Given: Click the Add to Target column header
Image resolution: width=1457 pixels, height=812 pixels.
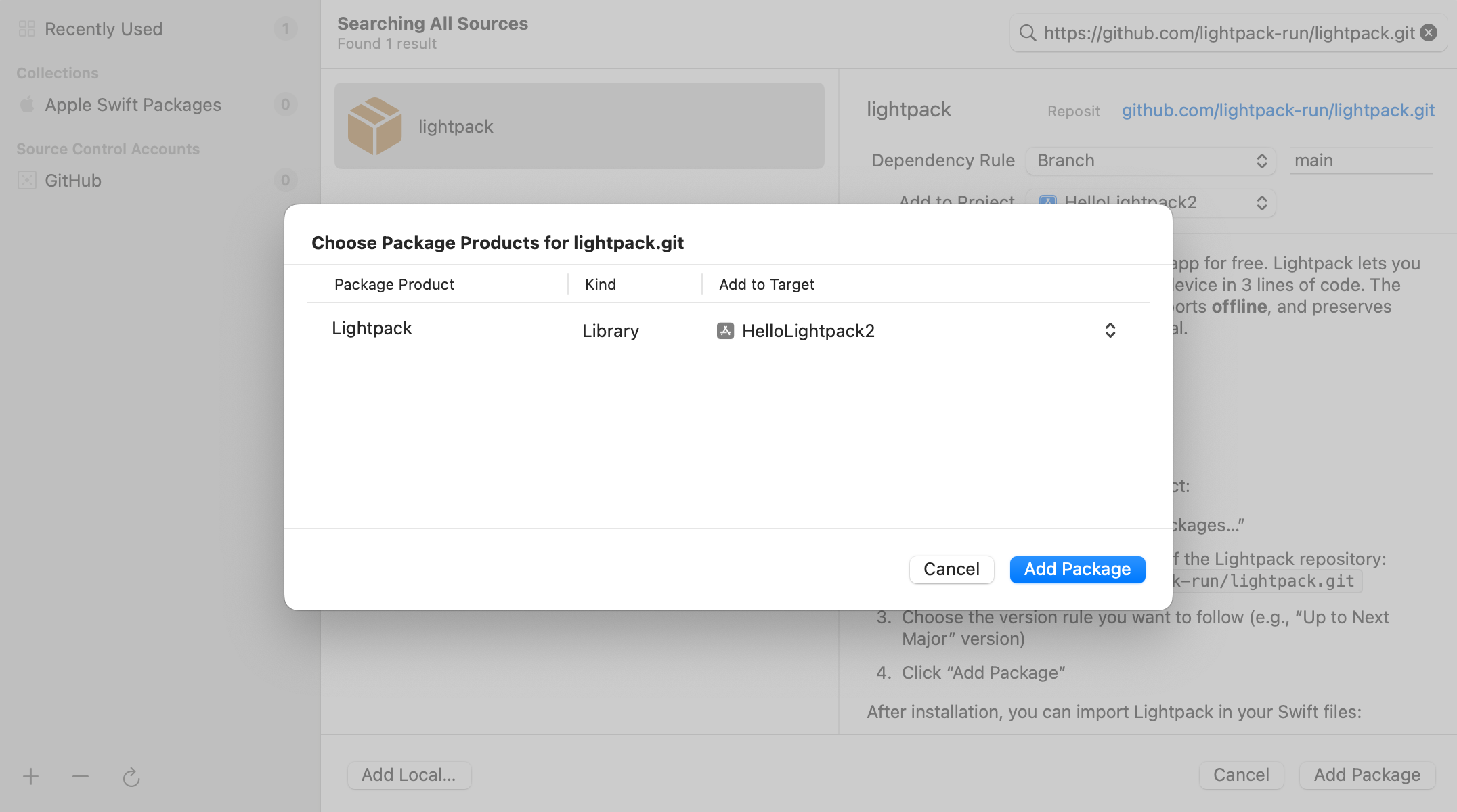Looking at the screenshot, I should pos(766,284).
